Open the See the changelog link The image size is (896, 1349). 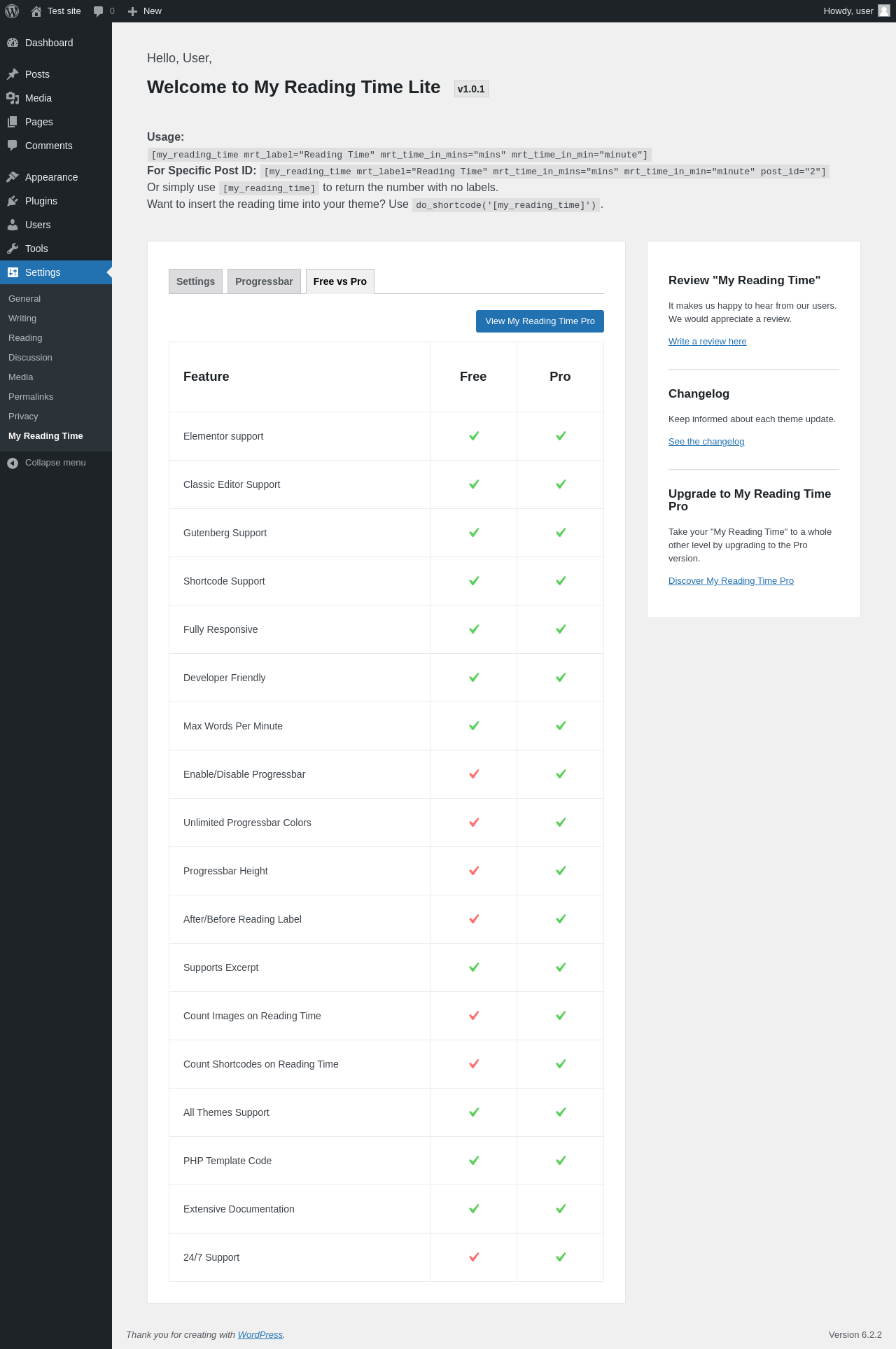click(x=706, y=442)
